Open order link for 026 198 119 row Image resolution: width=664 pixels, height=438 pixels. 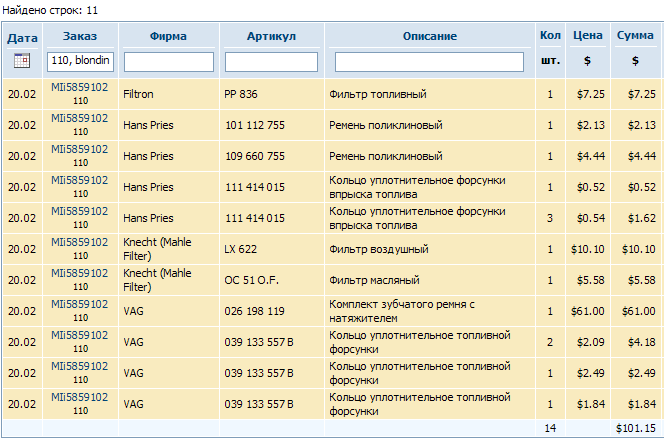click(80, 305)
